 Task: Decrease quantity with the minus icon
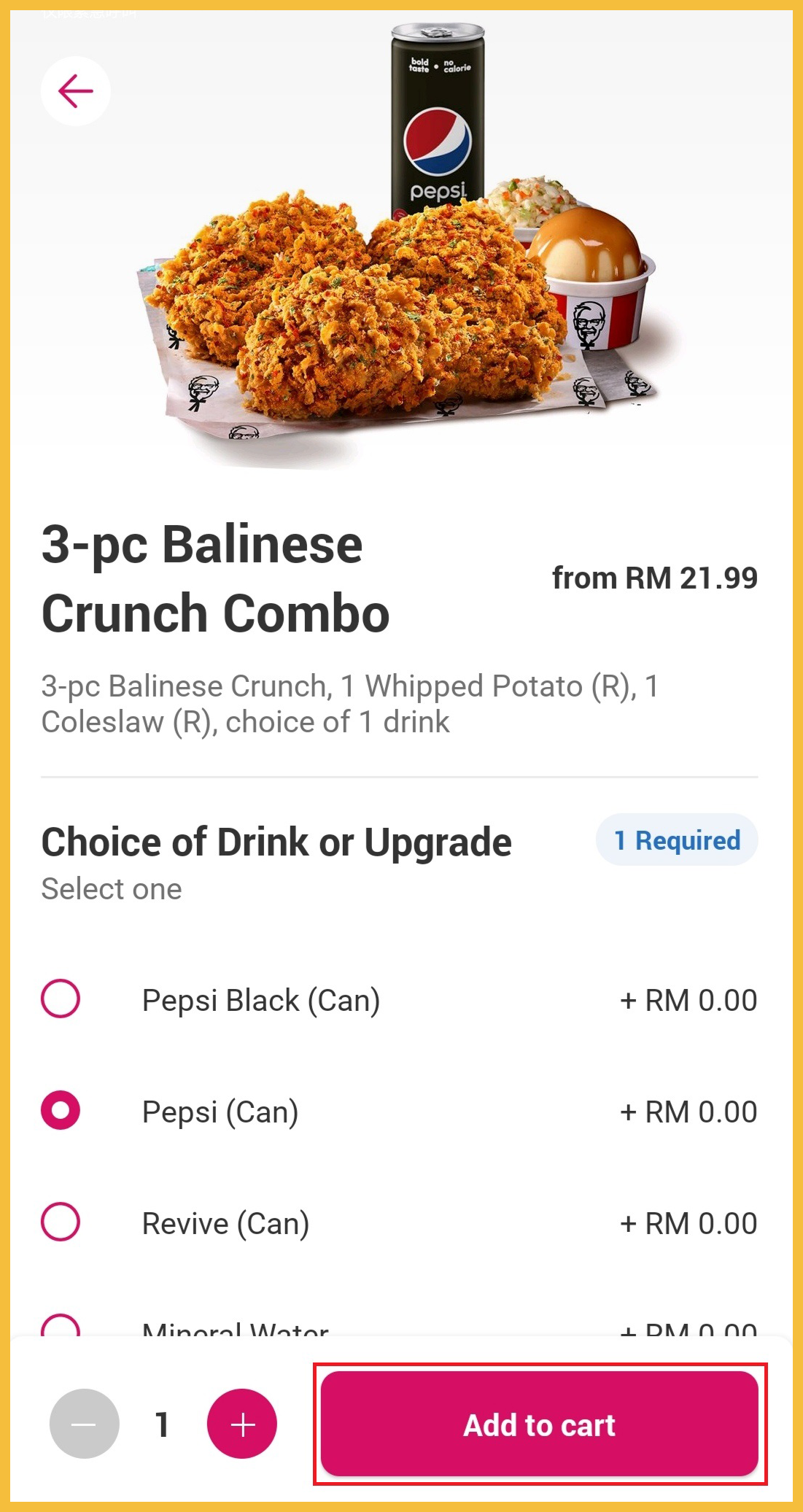(x=84, y=1423)
